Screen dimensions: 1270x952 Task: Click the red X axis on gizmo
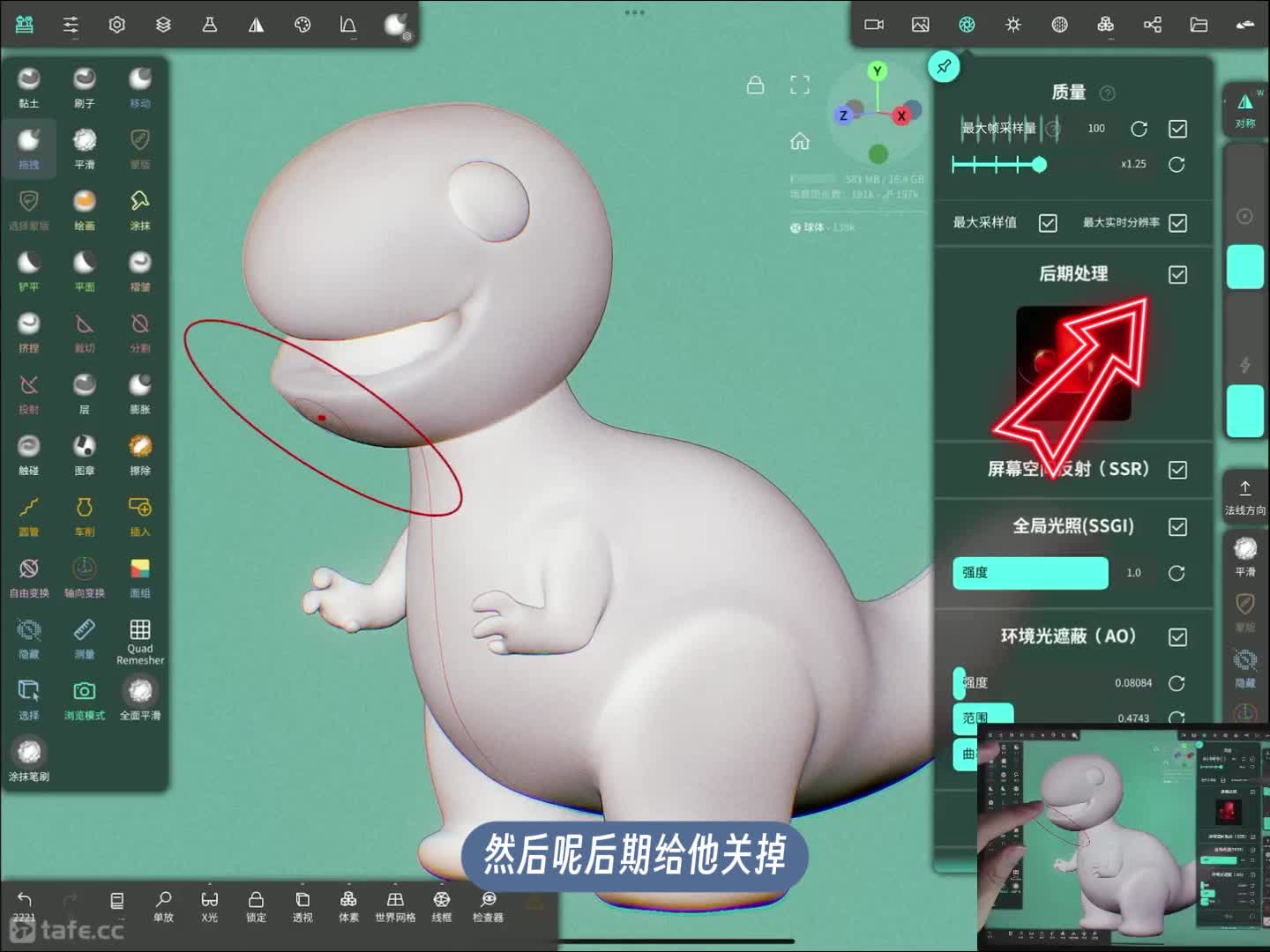coord(901,115)
